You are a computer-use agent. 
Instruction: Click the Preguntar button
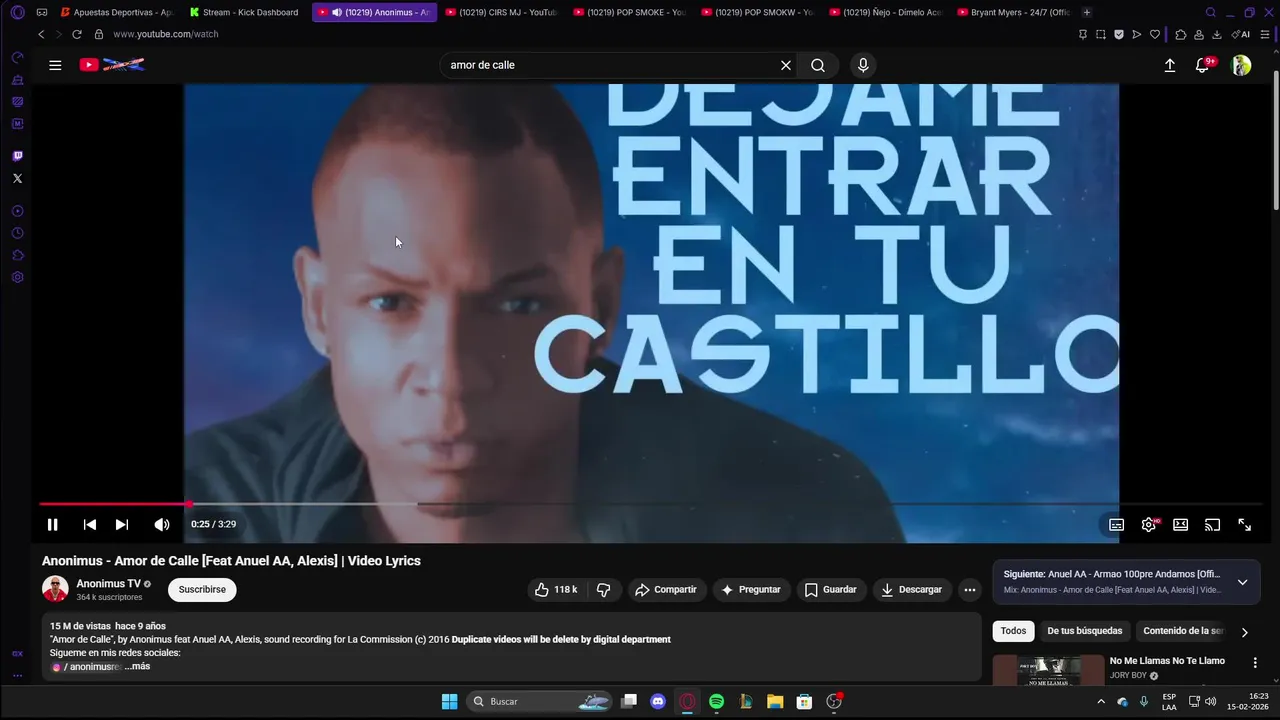[751, 590]
